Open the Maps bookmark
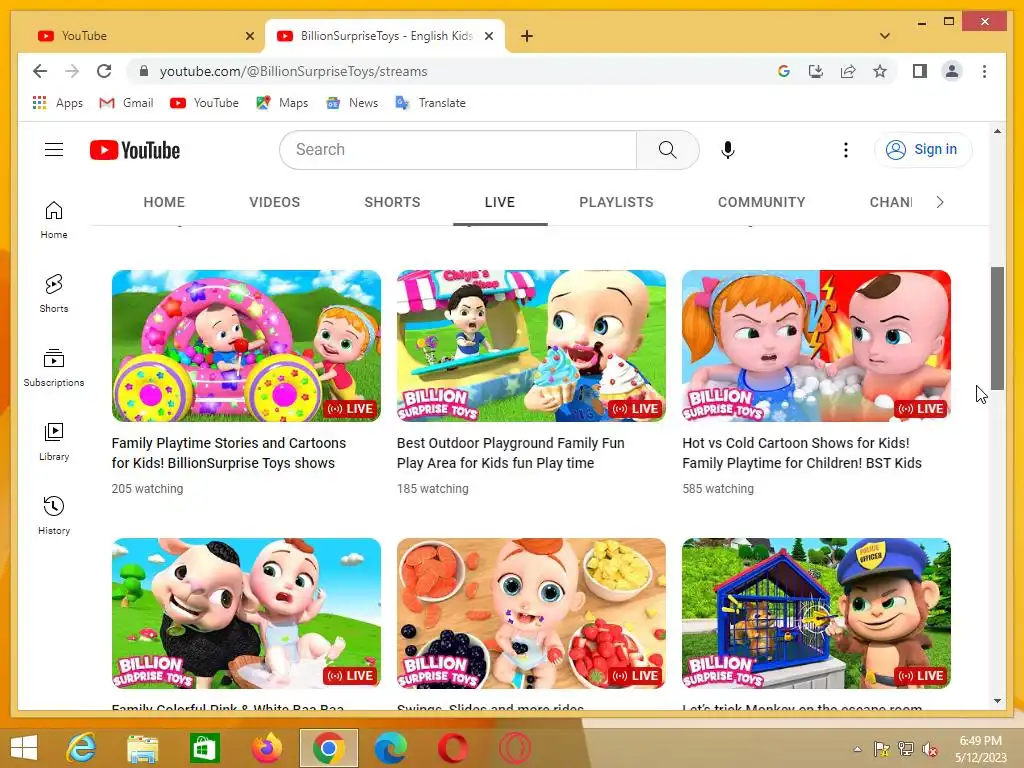 (281, 103)
